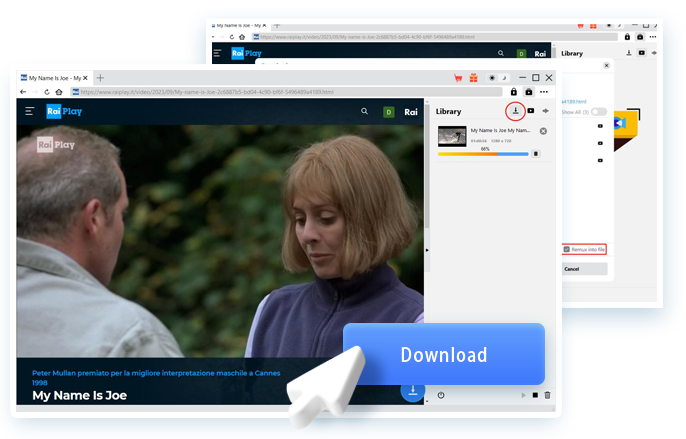Open RaiPlay search in the back window
The height and width of the screenshot is (439, 686).
(x=500, y=53)
